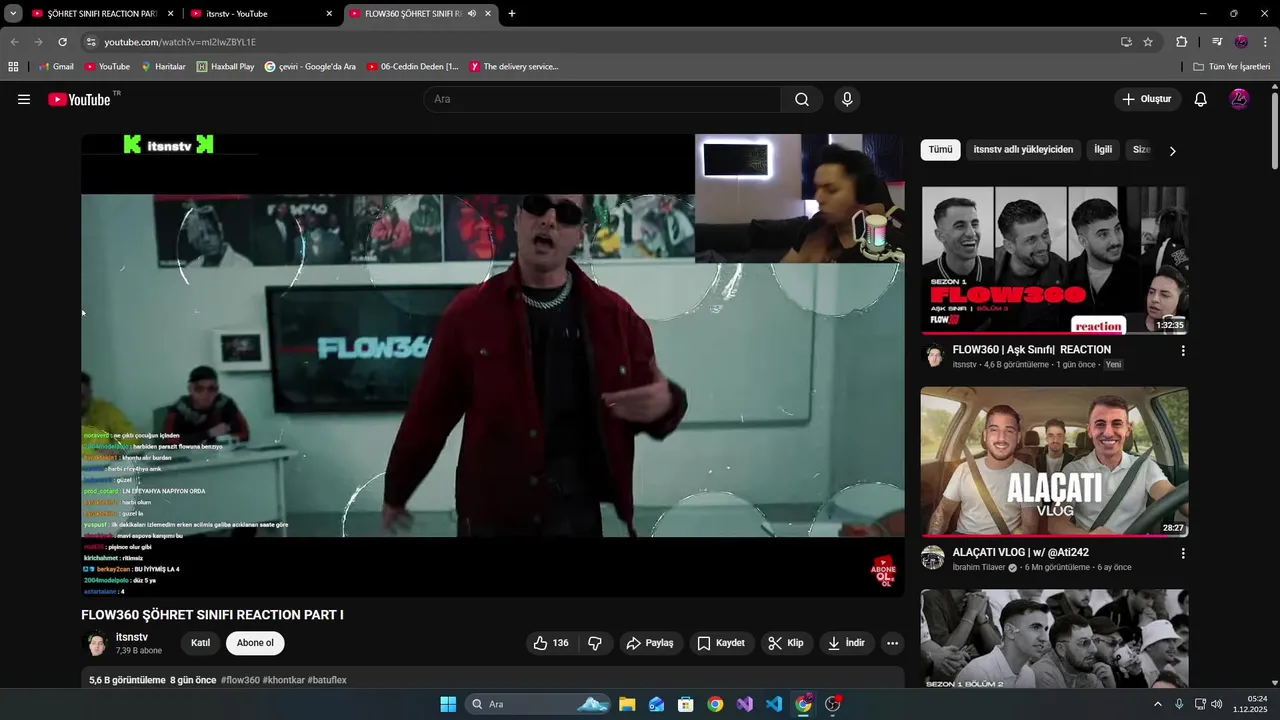This screenshot has height=720, width=1280.
Task: Open the taskbar volume control
Action: tap(1217, 704)
